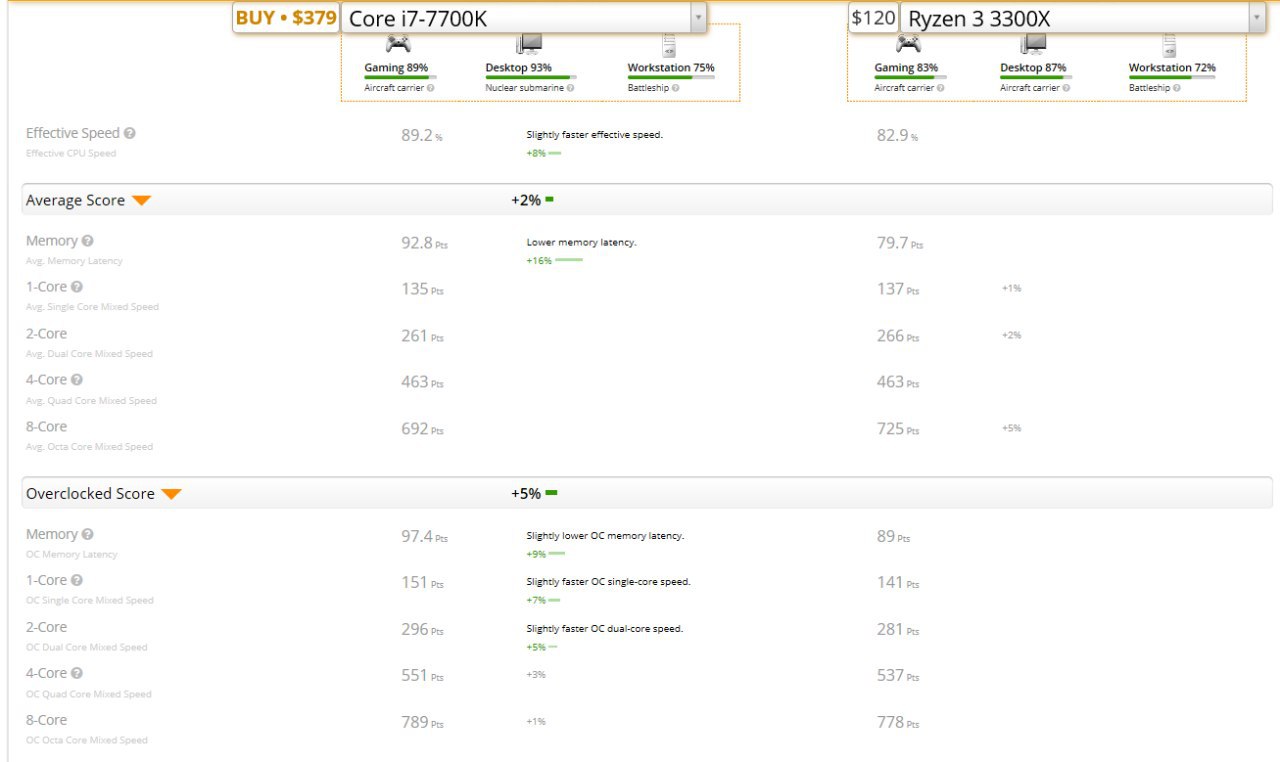Click the +16% memory latency bar

click(x=568, y=260)
